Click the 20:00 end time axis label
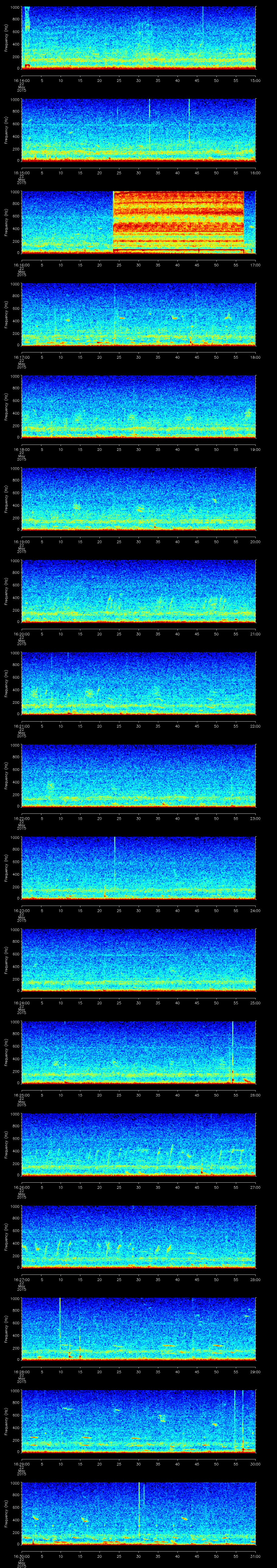 point(255,542)
